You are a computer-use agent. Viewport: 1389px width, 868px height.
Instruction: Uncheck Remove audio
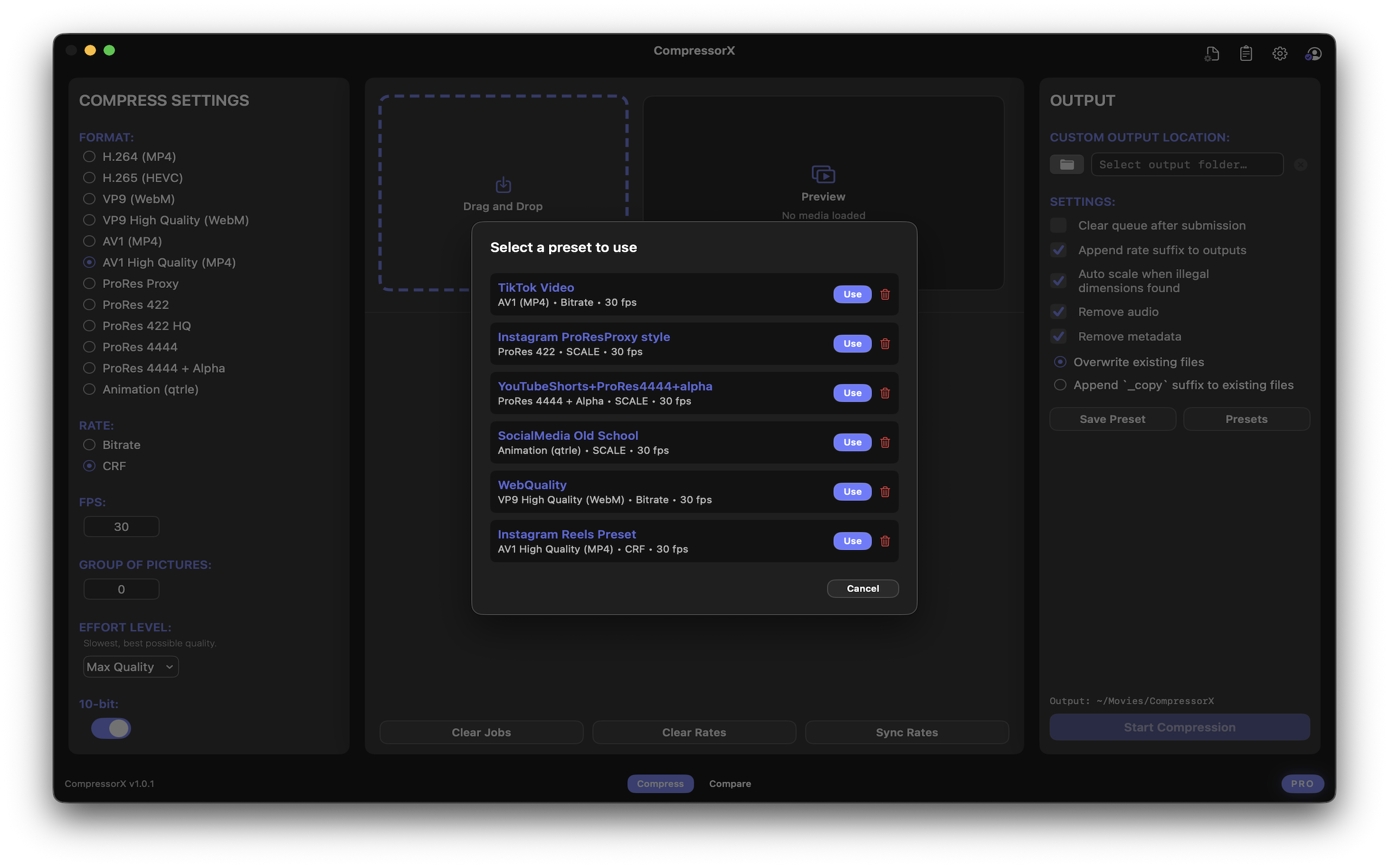click(1059, 311)
